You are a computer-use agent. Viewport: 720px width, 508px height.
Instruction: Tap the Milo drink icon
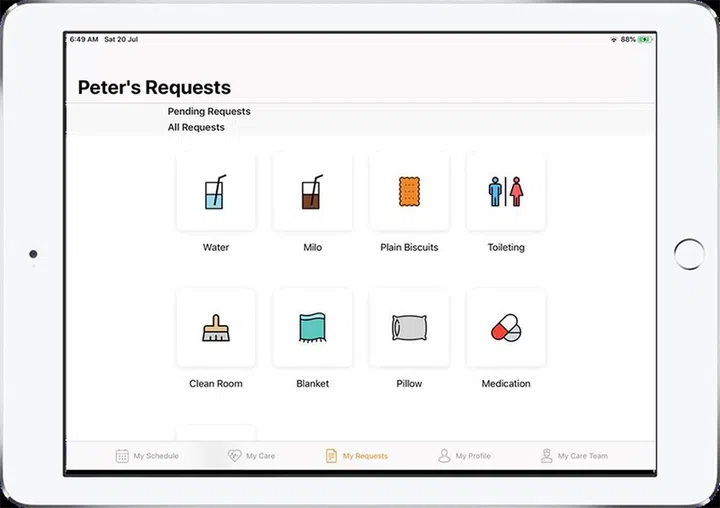[x=312, y=192]
